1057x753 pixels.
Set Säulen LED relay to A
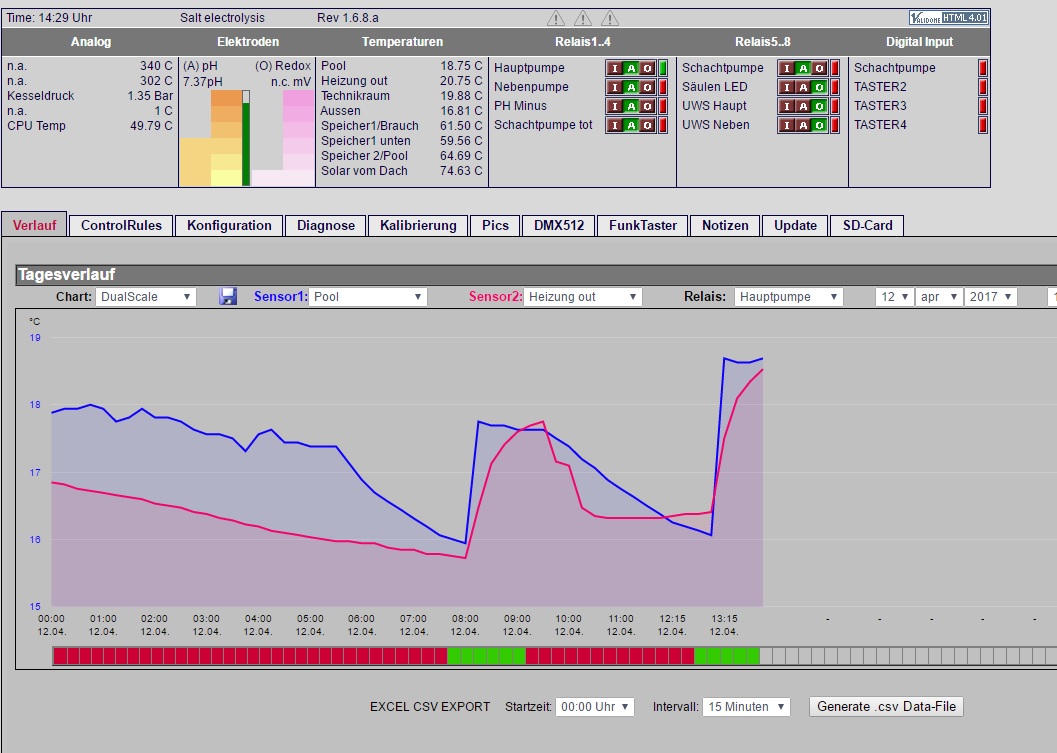pyautogui.click(x=803, y=87)
